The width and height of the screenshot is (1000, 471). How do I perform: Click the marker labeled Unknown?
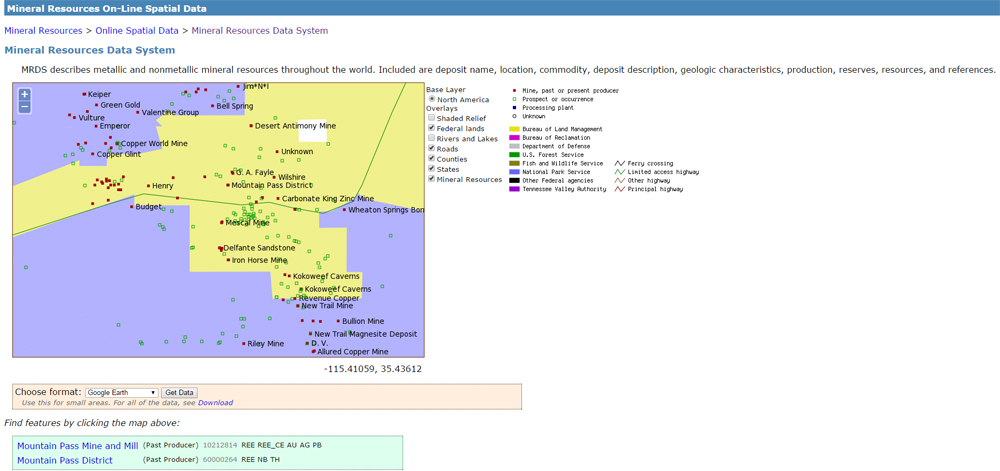tap(277, 152)
